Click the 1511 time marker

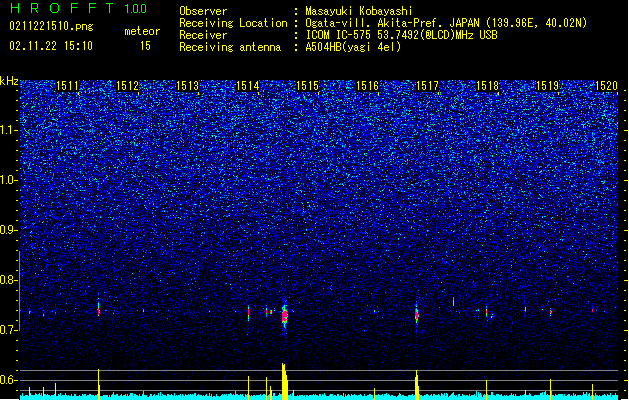pos(67,86)
